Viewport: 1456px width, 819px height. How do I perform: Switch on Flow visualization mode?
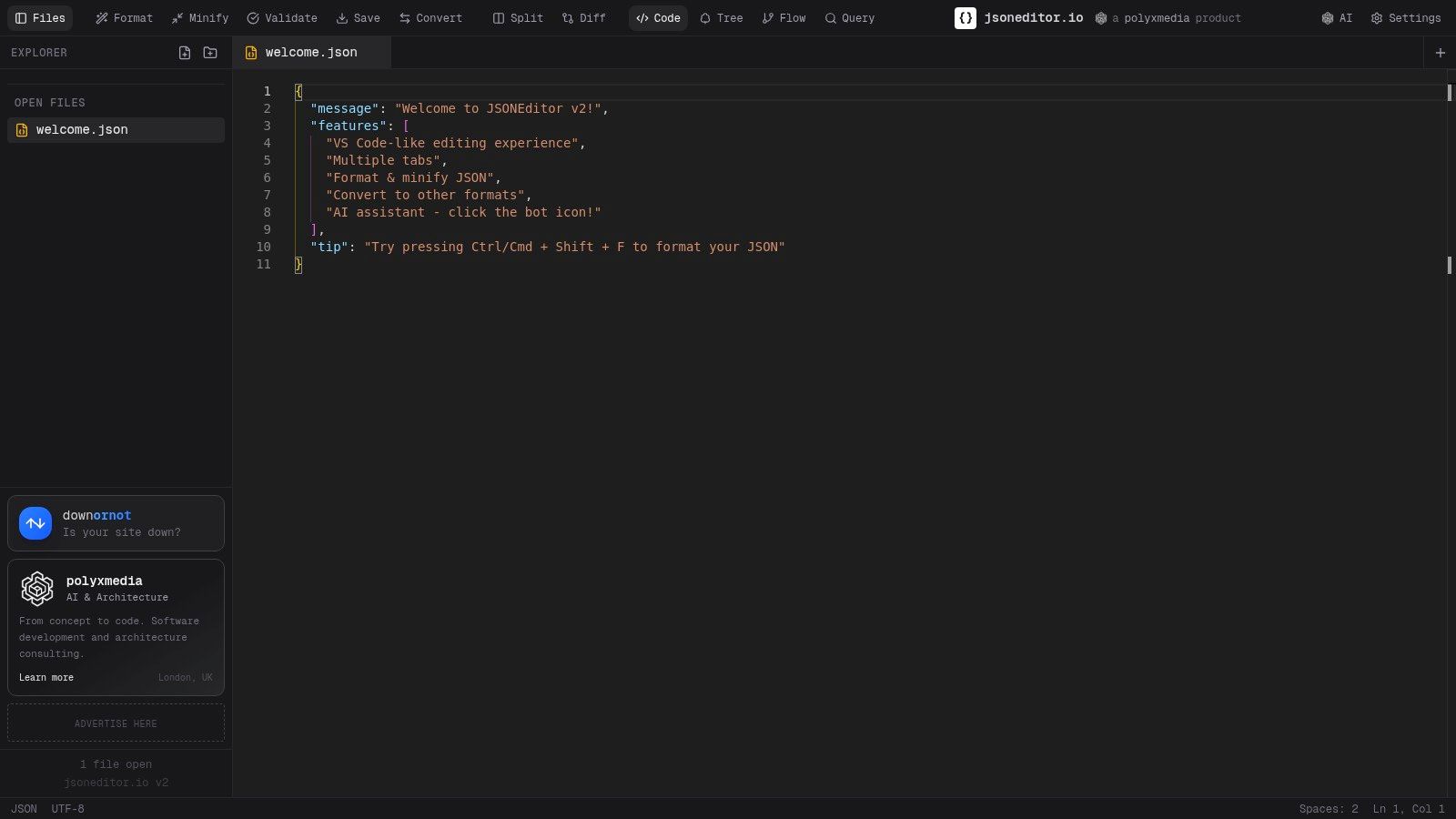783,18
